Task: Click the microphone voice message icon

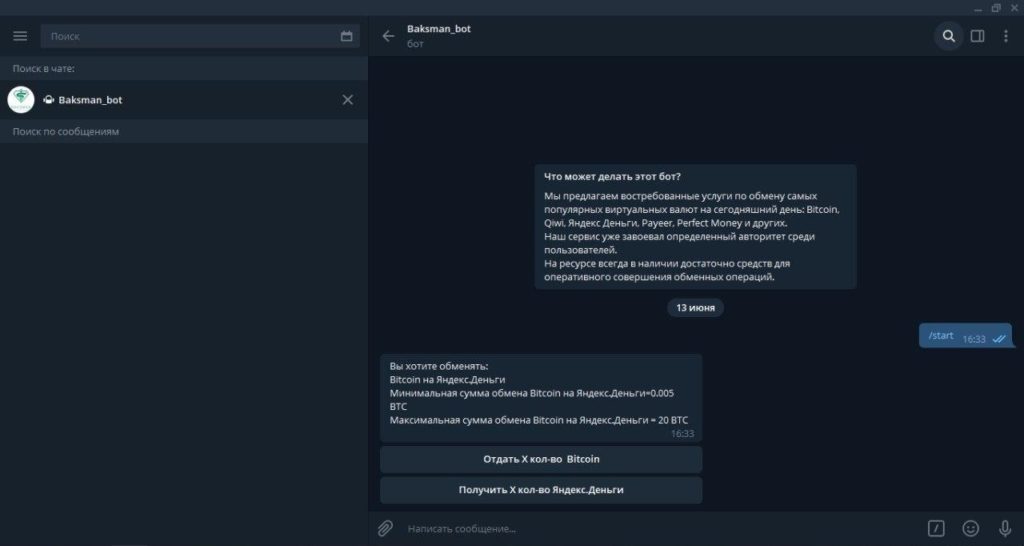Action: pyautogui.click(x=1005, y=528)
